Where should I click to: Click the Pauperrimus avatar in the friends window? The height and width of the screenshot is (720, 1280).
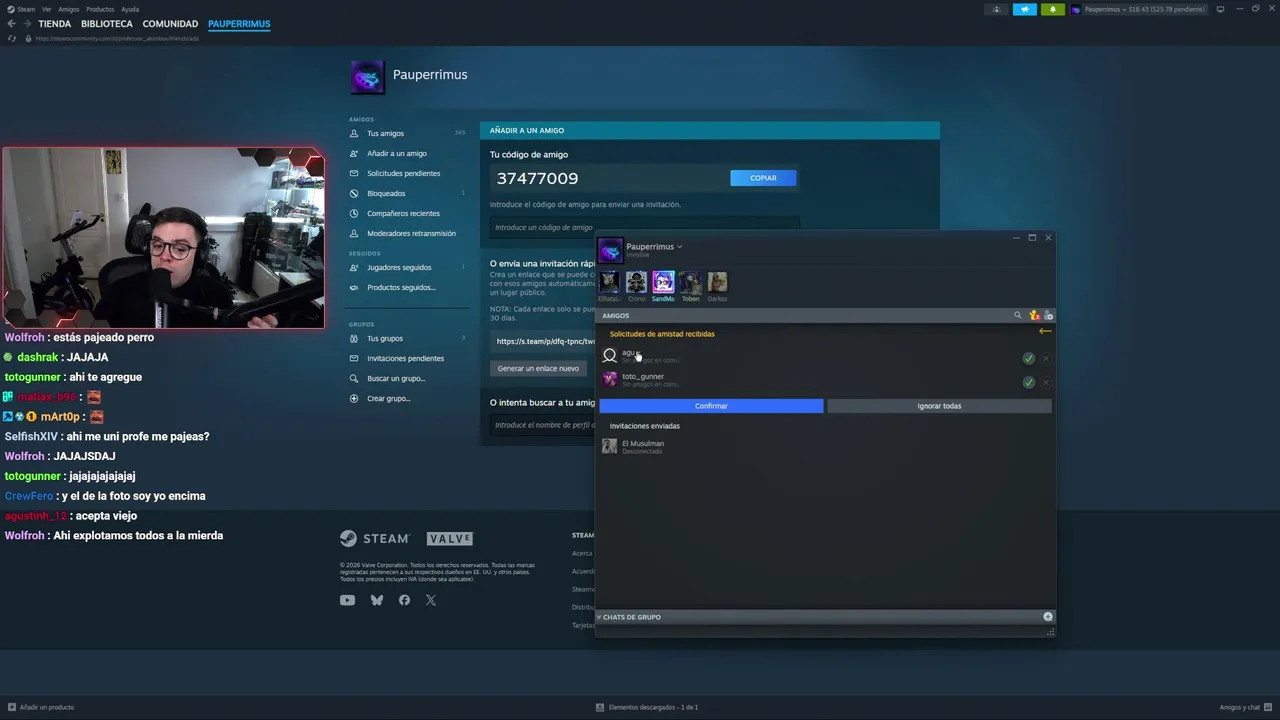[x=610, y=250]
